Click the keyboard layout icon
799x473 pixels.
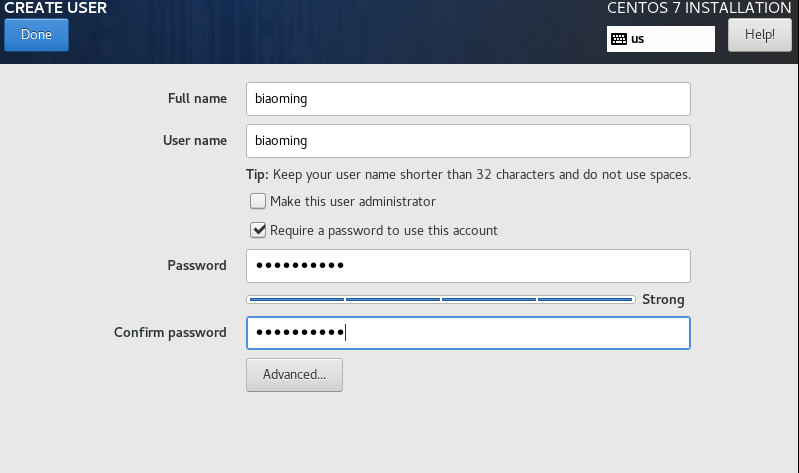point(619,39)
